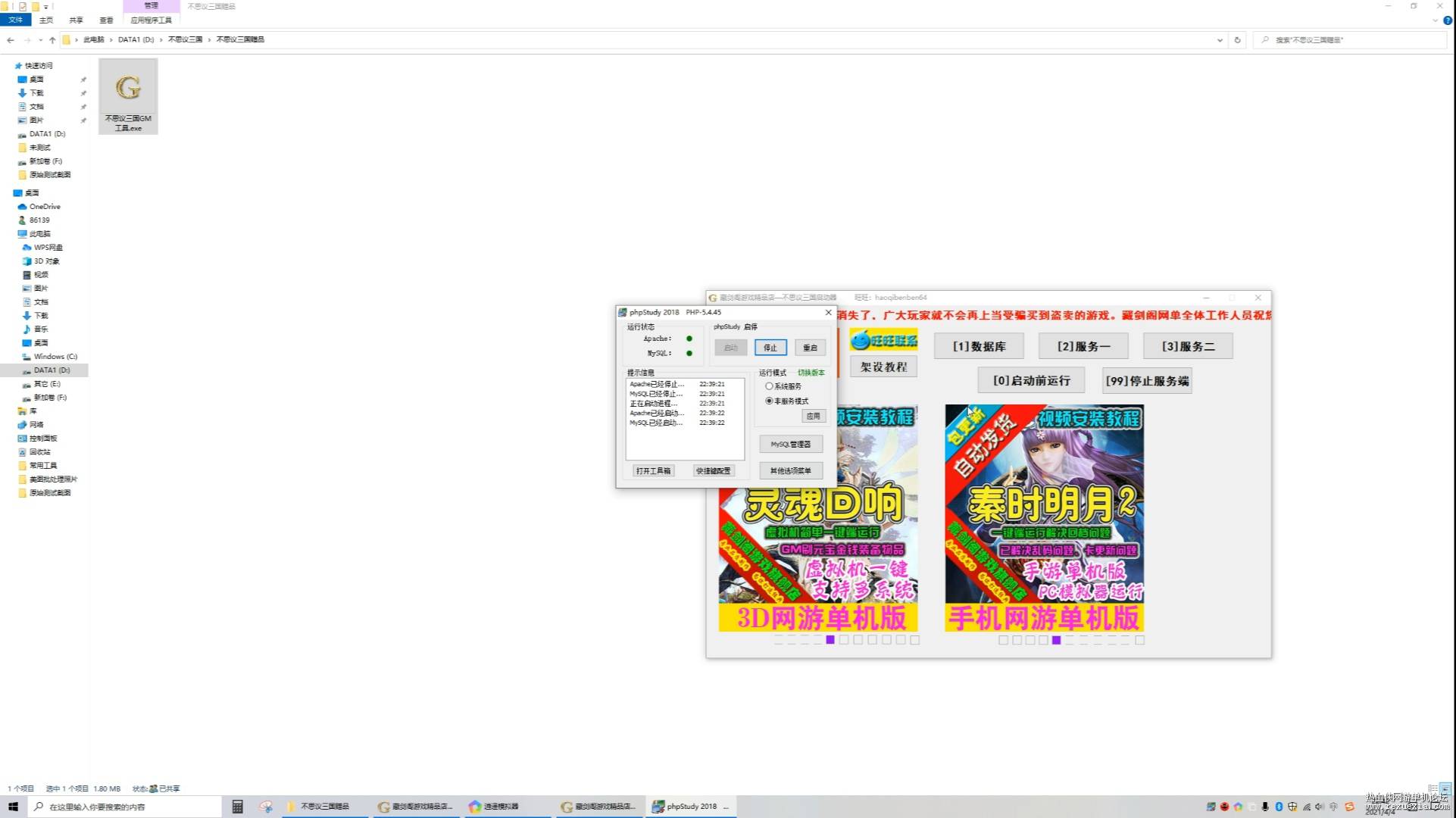Expand DATA1 (D:) breadcrumb chevron
1456x818 pixels.
click(x=161, y=40)
